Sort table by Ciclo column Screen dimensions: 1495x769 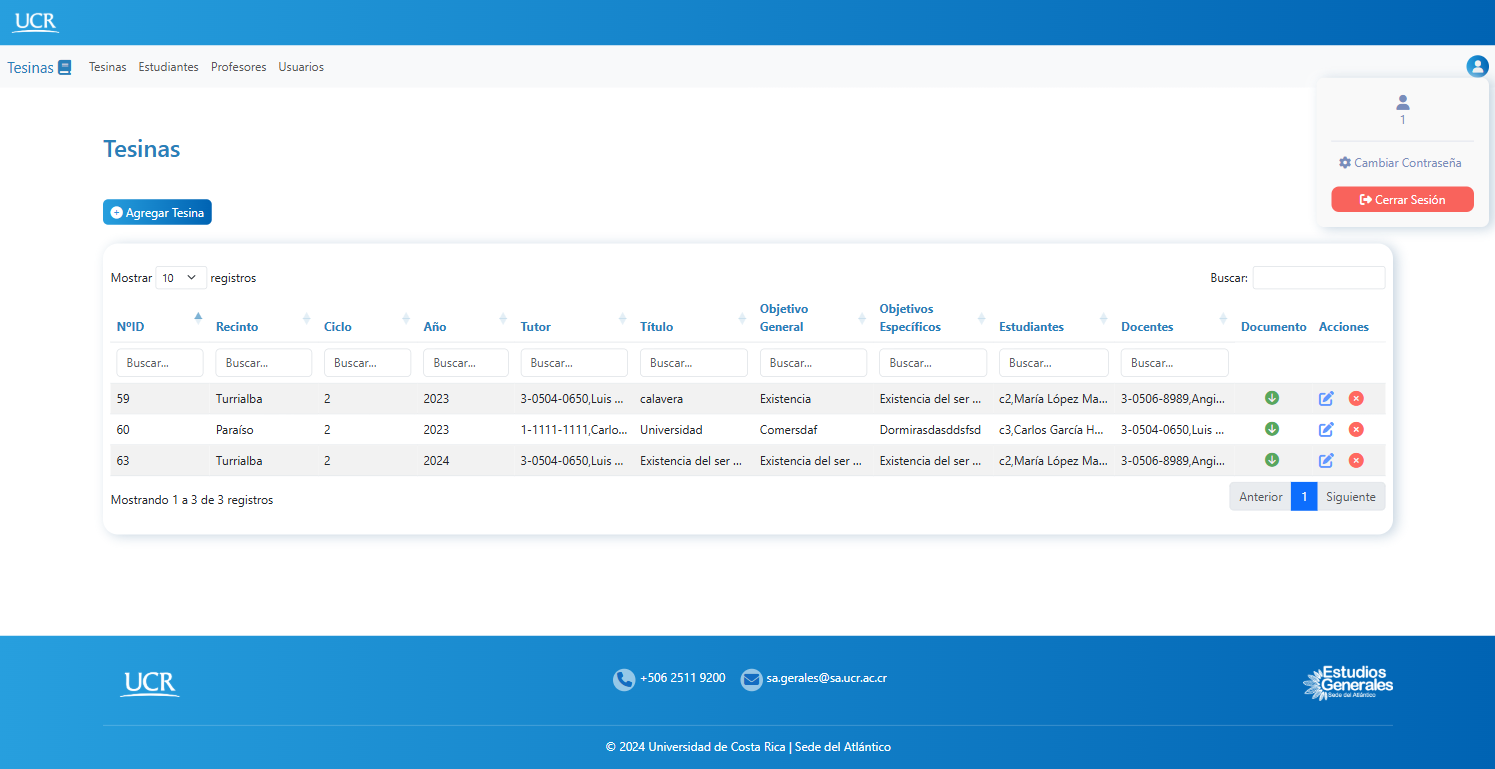pyautogui.click(x=368, y=318)
